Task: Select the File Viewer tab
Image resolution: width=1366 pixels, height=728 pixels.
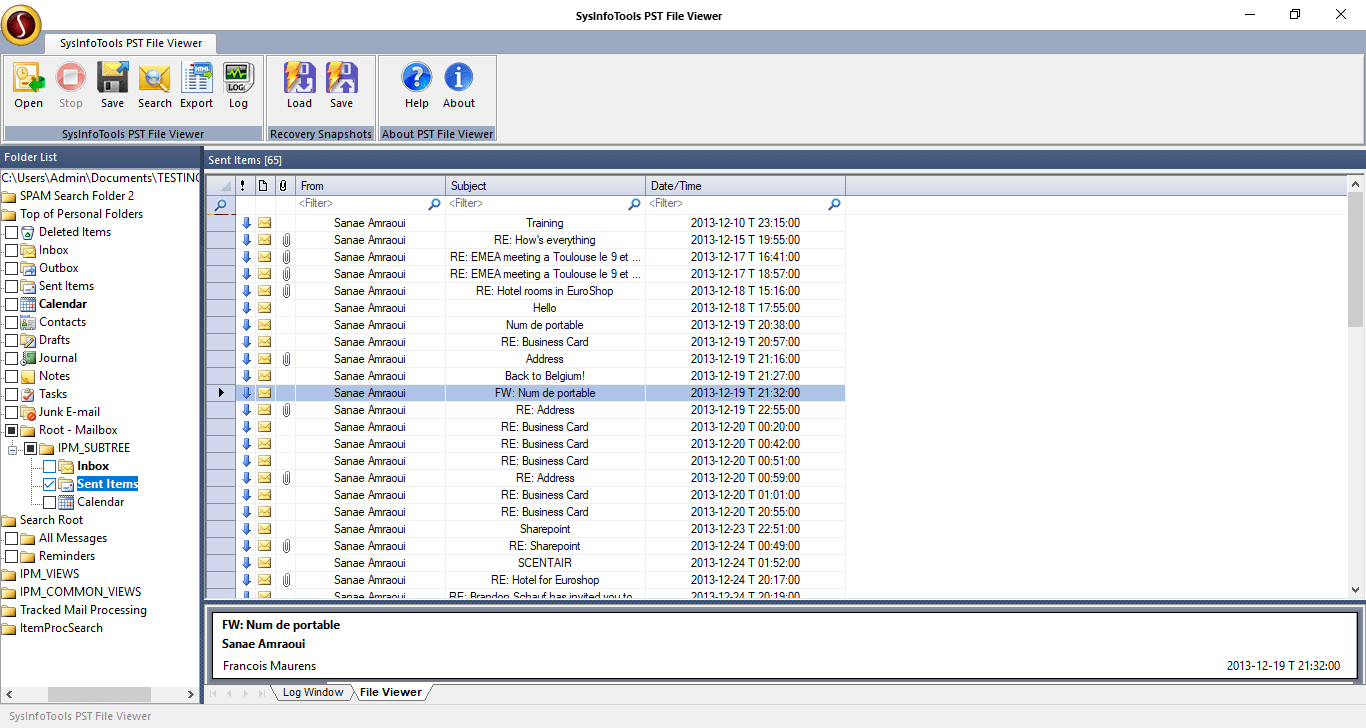Action: pyautogui.click(x=389, y=691)
